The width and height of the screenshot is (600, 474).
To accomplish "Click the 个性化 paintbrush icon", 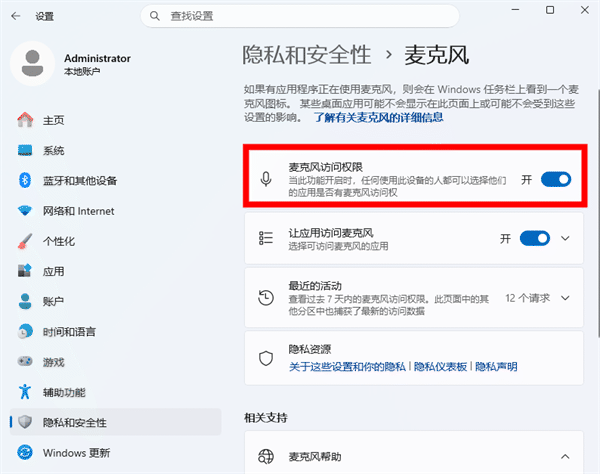I will (25, 241).
